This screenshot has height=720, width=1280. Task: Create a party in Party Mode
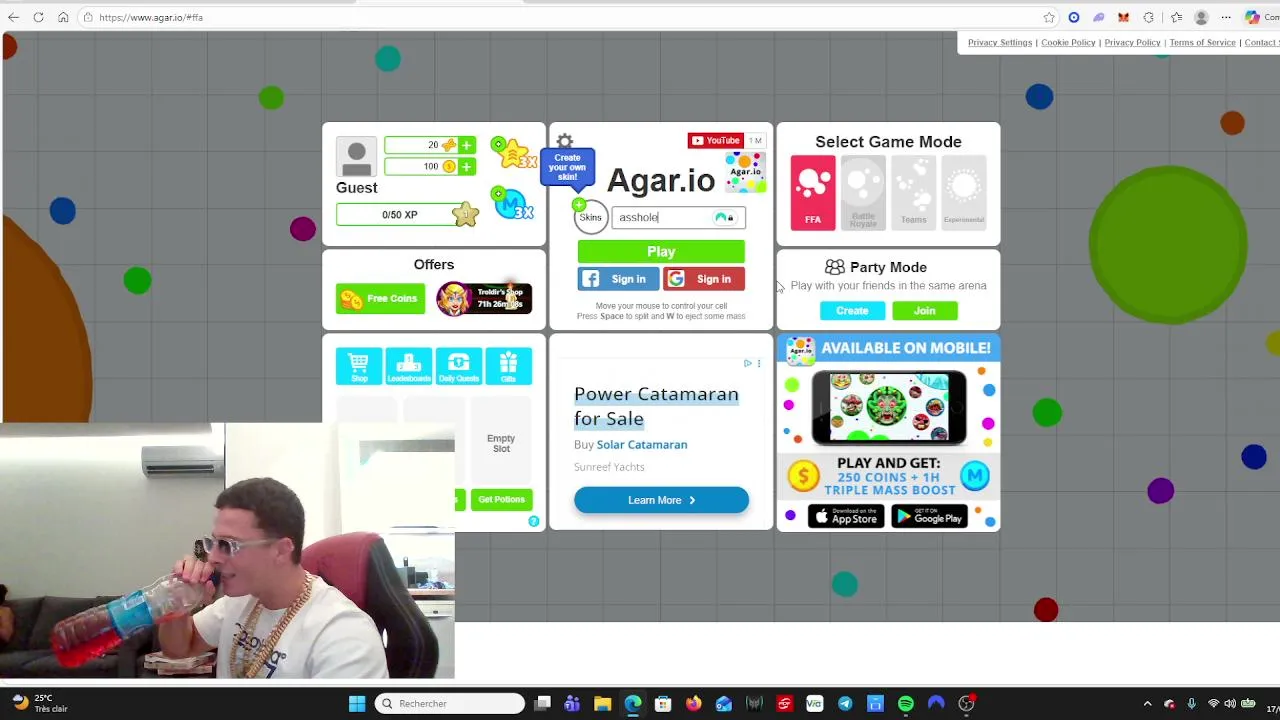click(x=852, y=311)
